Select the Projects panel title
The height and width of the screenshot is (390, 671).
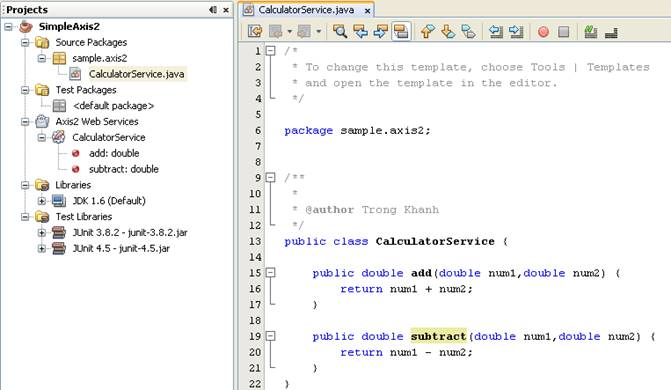(x=27, y=9)
